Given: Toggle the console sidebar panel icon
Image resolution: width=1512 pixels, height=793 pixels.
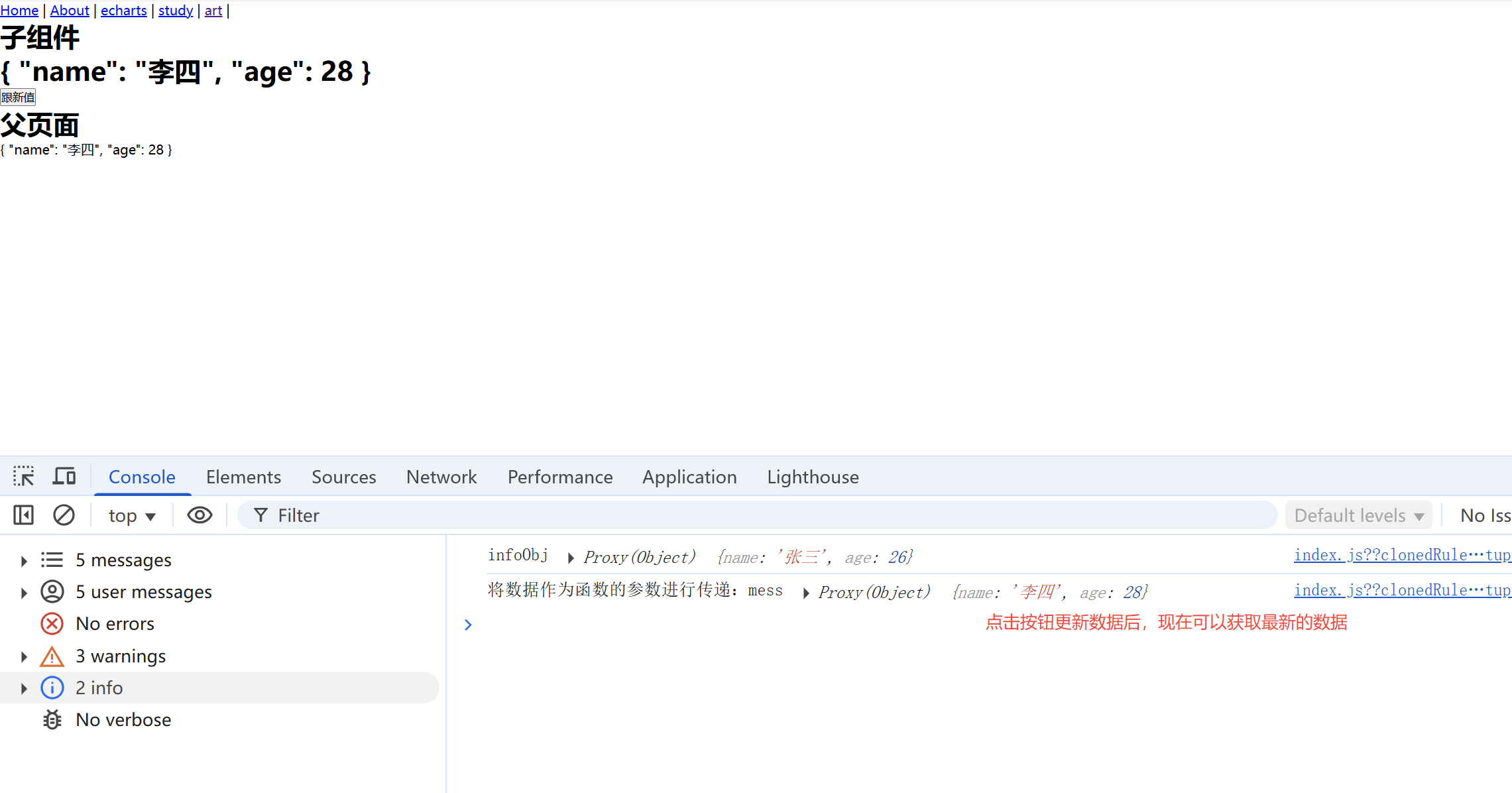Looking at the screenshot, I should point(24,515).
